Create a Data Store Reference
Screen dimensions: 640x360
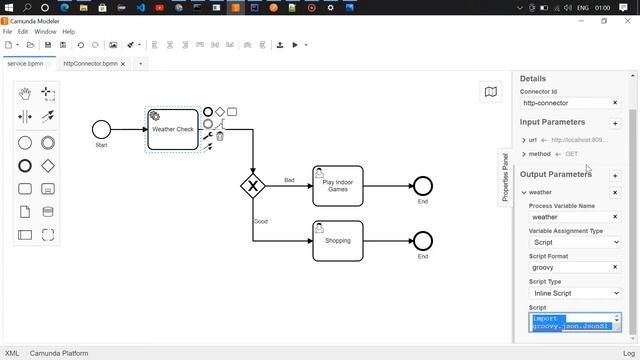[48, 211]
